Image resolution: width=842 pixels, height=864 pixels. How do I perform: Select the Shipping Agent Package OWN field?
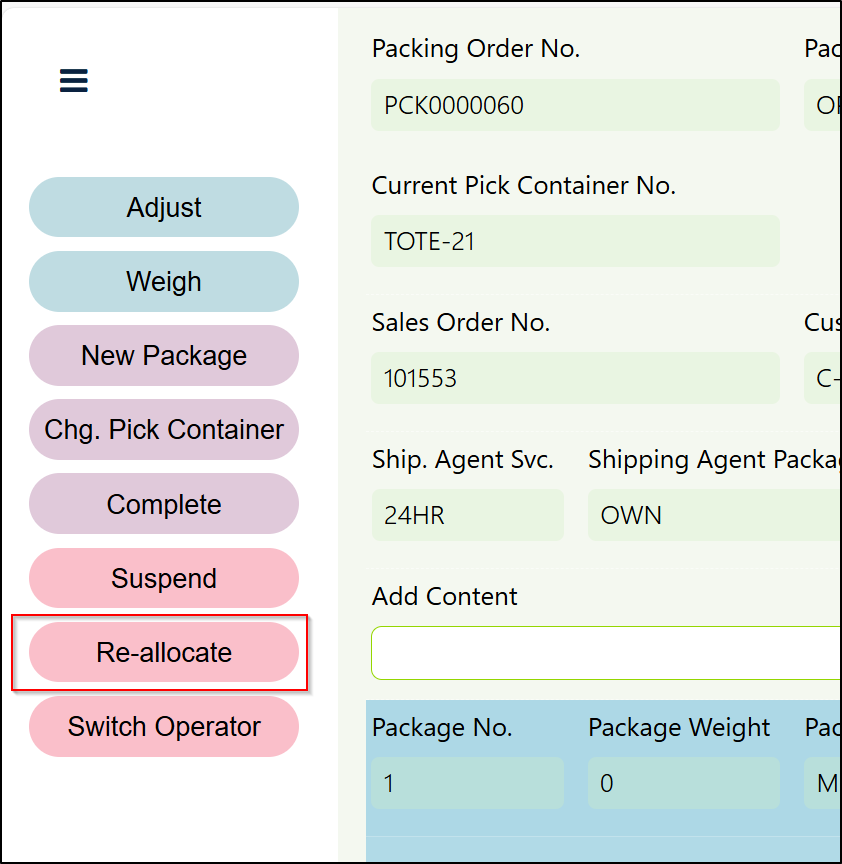714,515
